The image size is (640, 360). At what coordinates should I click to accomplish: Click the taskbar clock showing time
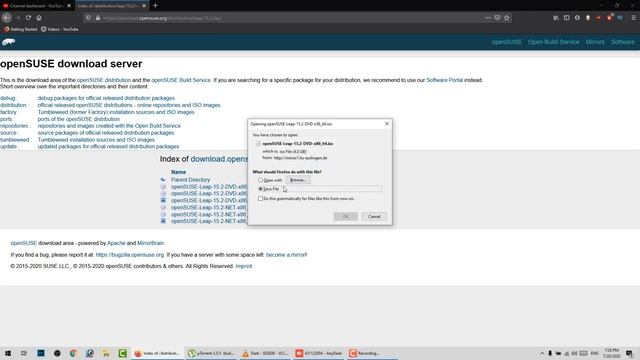(612, 353)
